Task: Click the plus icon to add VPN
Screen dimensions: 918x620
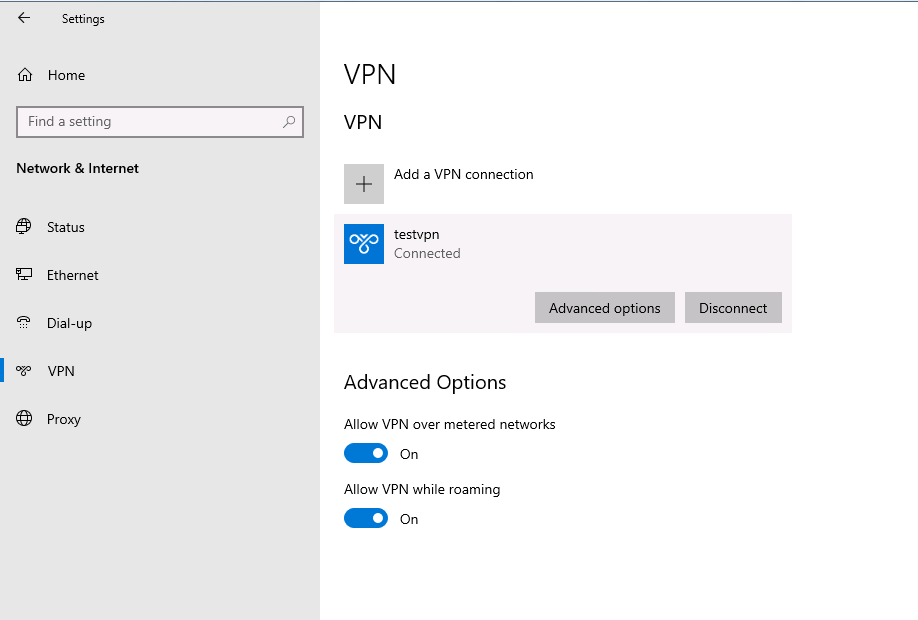Action: (364, 184)
